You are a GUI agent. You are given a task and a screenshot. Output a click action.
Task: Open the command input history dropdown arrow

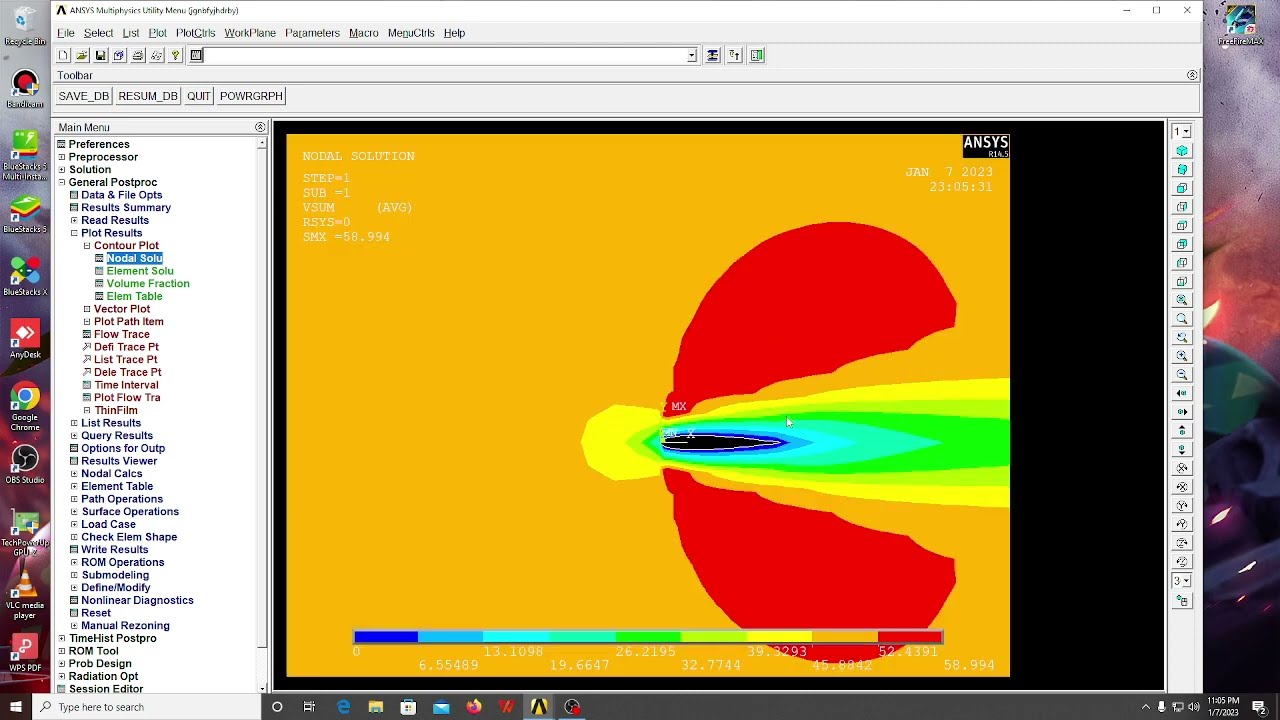pos(691,56)
